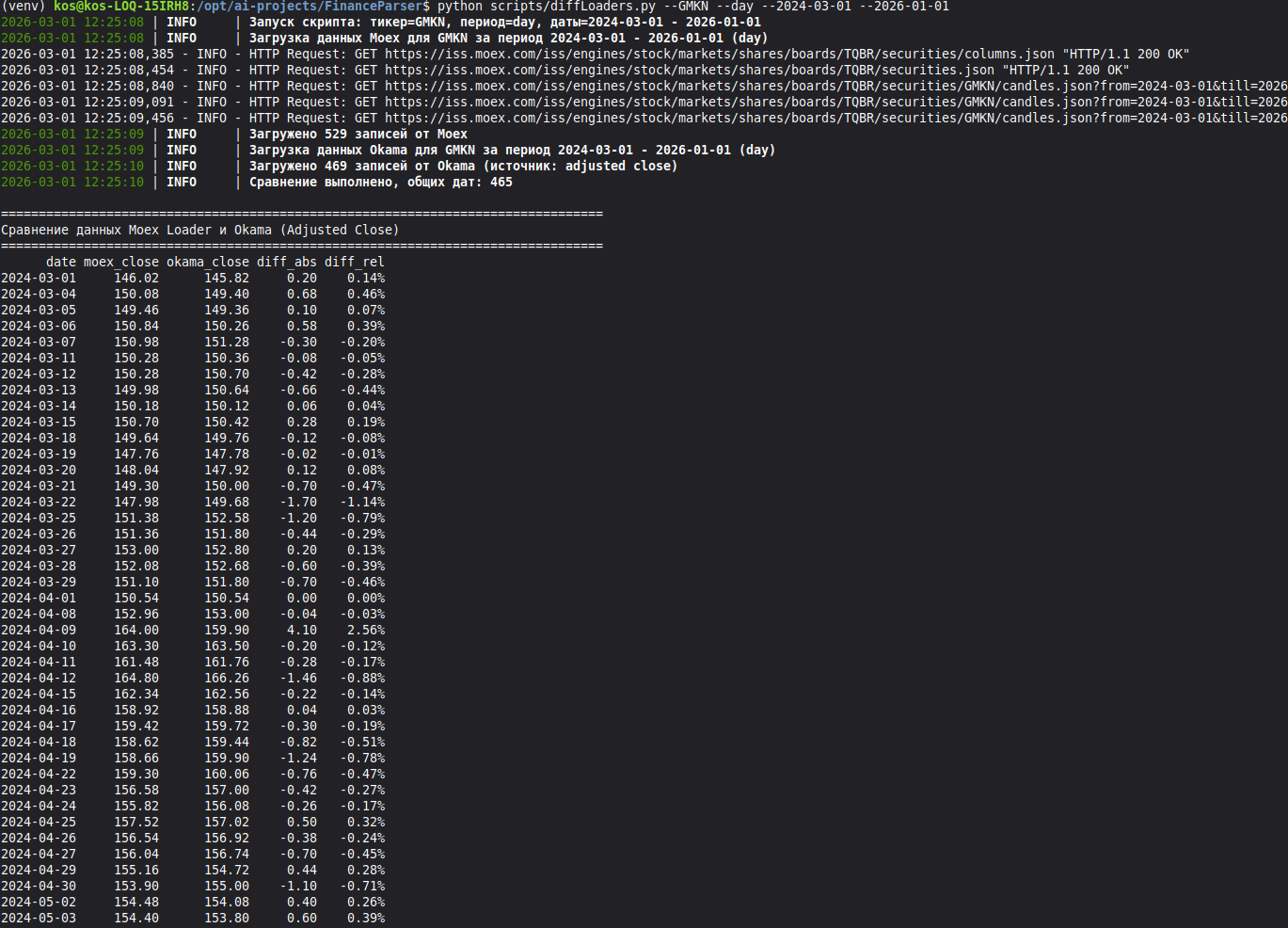Click the 2024-04-09 date in the table
The image size is (1288, 928).
pos(39,630)
